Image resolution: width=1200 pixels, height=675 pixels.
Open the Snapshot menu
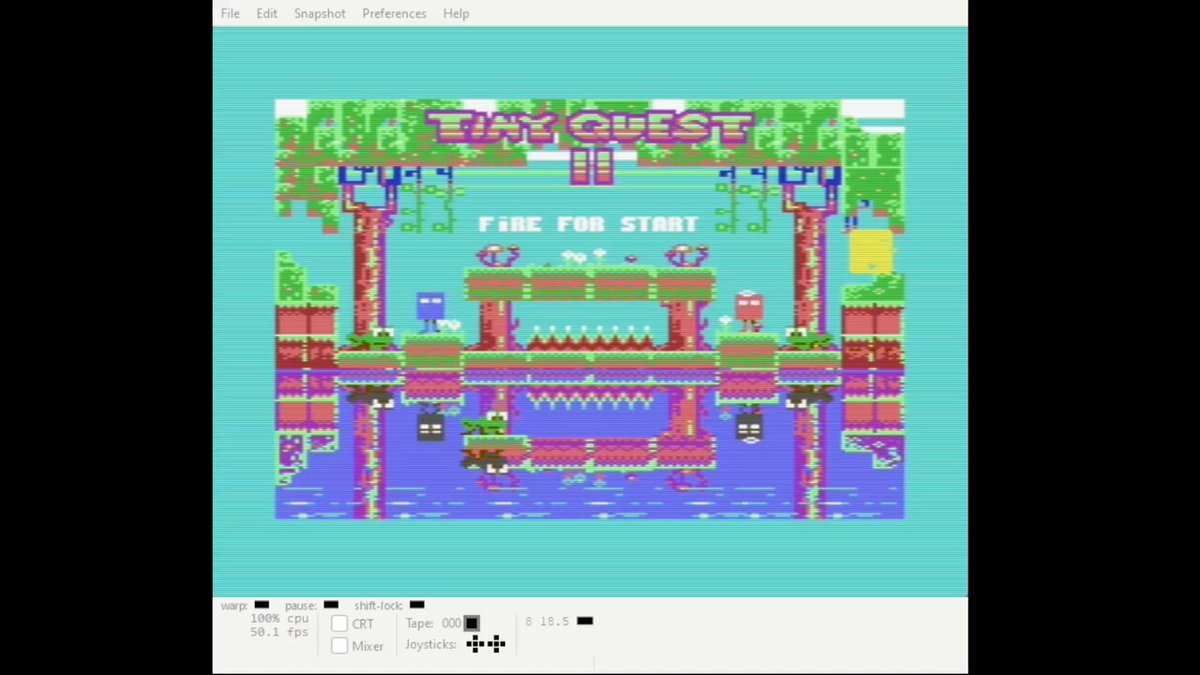319,13
